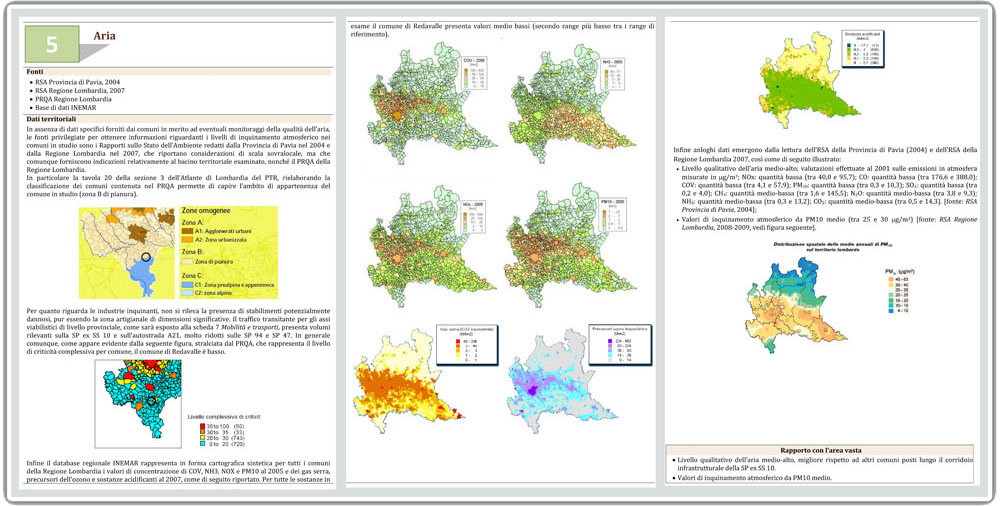Click the red '35 to 100 (50)' legend entry
Viewport: 1000px width, 507px height.
coord(224,425)
